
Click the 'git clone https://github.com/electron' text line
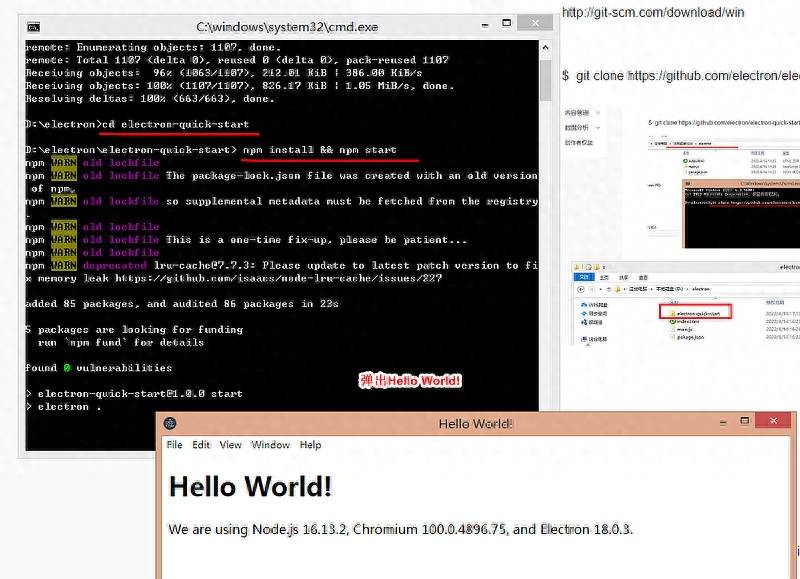[680, 76]
